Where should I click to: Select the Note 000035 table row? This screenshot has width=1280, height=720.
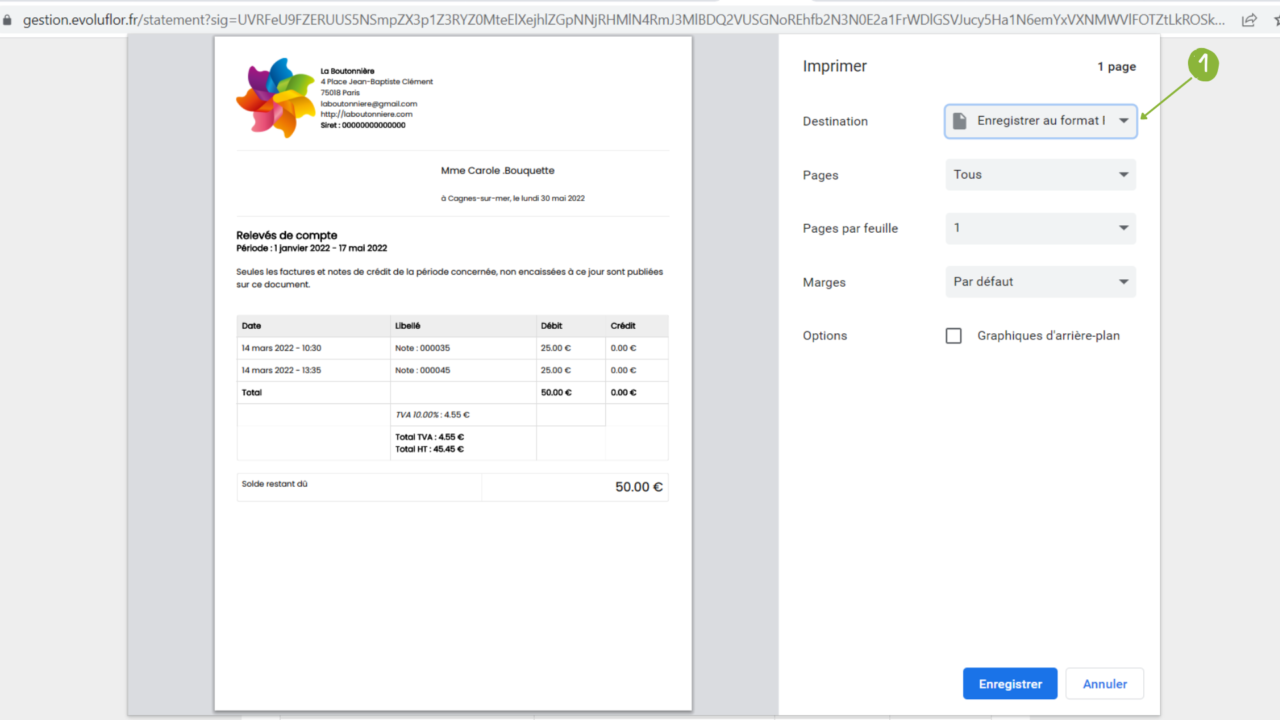(x=450, y=347)
